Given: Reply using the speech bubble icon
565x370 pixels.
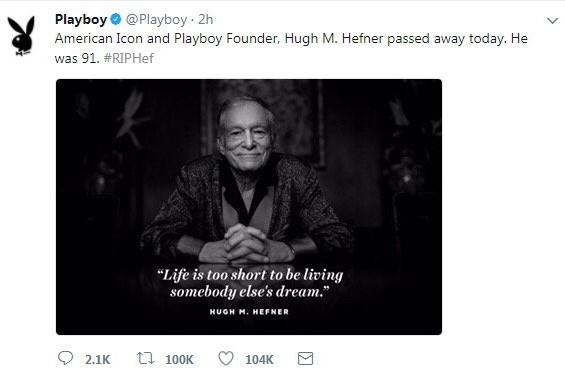Looking at the screenshot, I should (66, 358).
